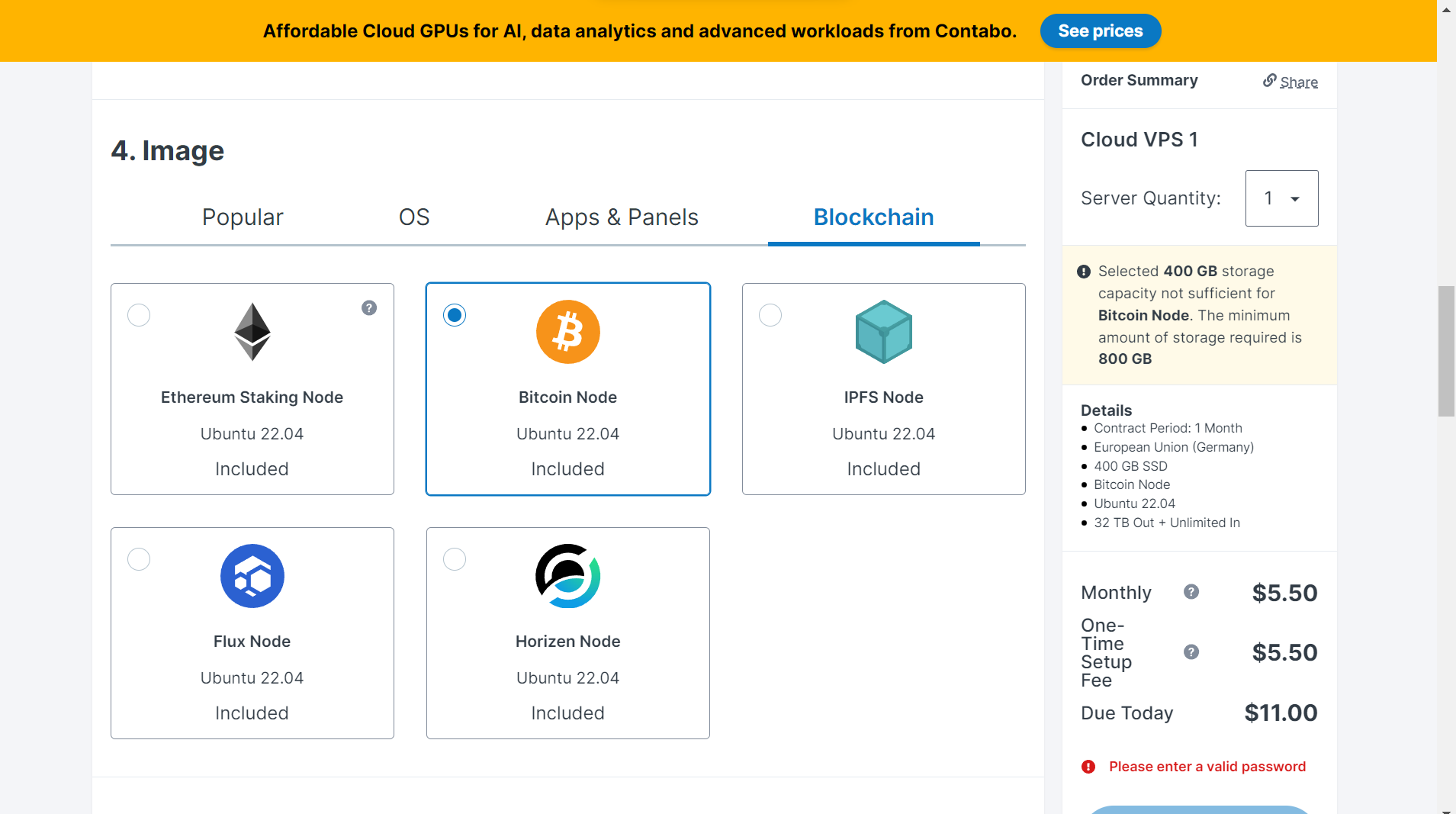Click the Cloud VPS 1 heading
The height and width of the screenshot is (814, 1456).
pos(1139,140)
